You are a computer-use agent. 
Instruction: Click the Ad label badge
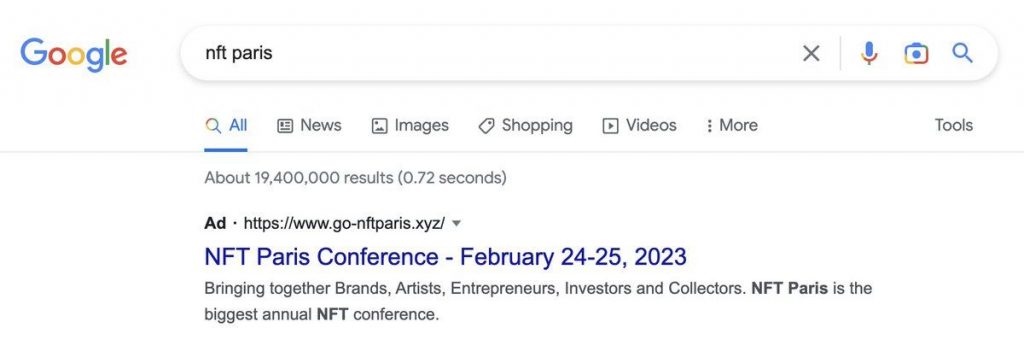215,223
